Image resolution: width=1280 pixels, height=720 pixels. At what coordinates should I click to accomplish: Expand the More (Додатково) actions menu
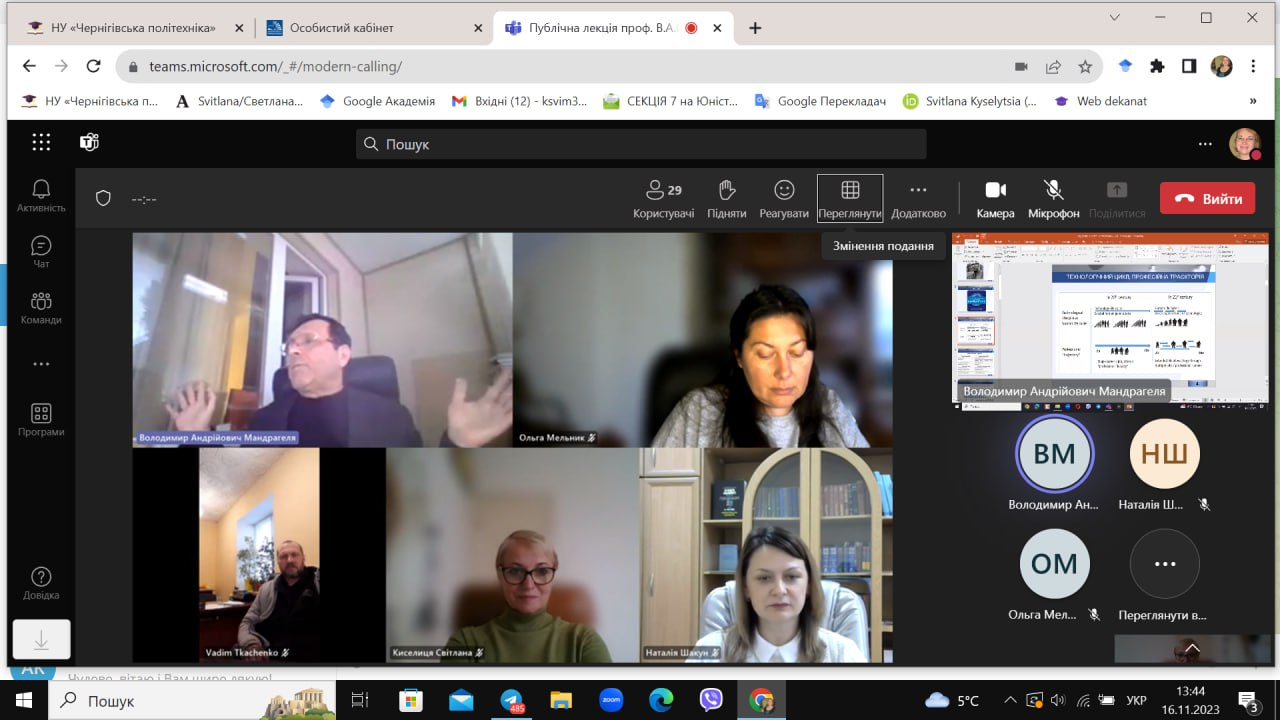point(918,199)
